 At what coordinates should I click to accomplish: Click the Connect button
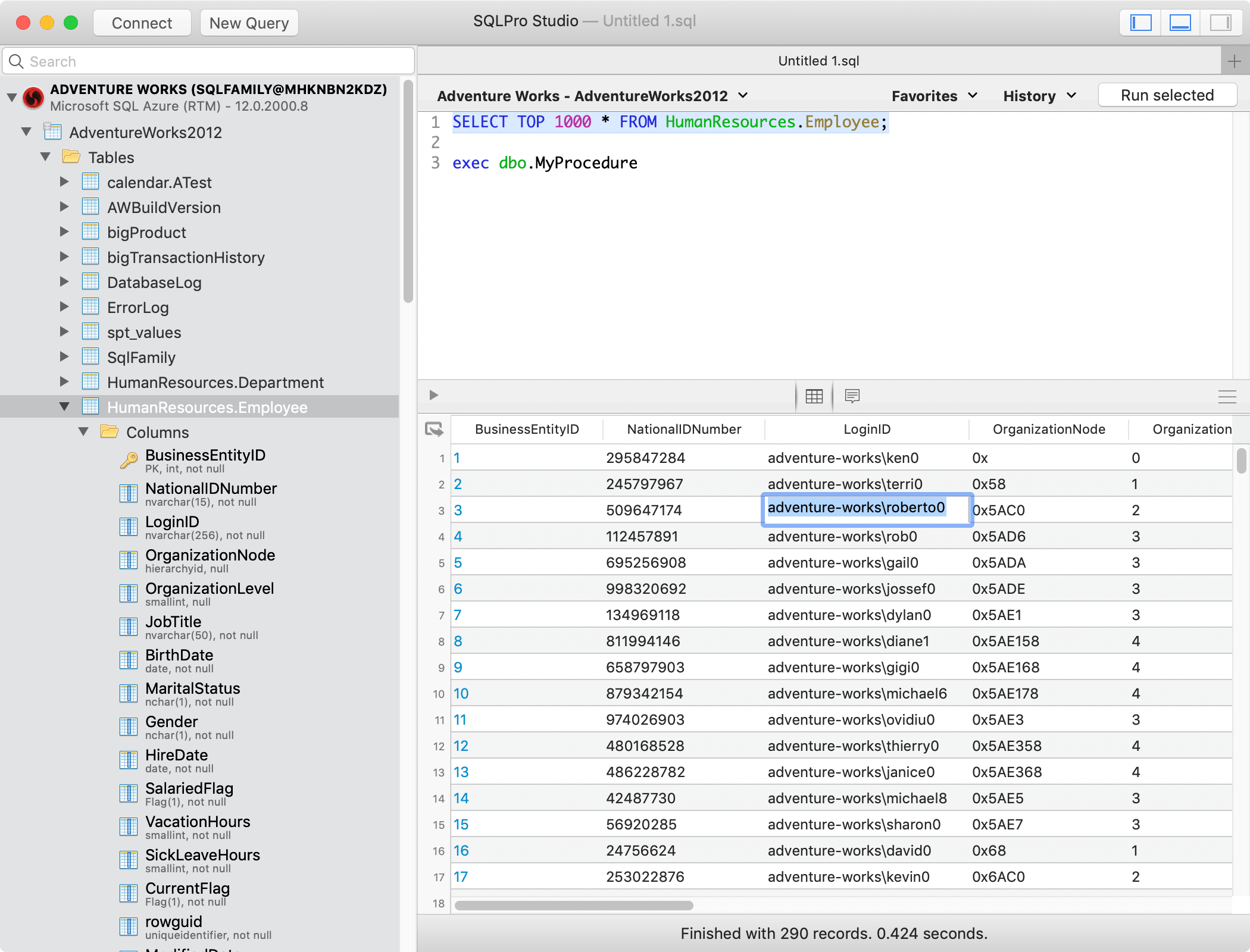point(142,23)
